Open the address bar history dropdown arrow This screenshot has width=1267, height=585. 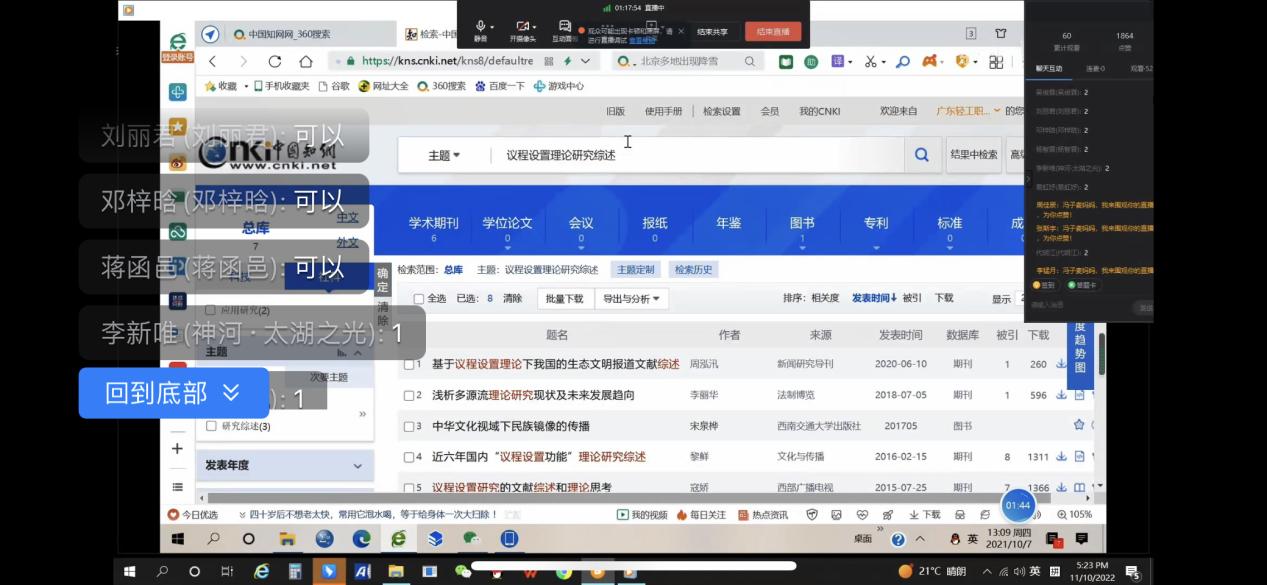[x=586, y=61]
